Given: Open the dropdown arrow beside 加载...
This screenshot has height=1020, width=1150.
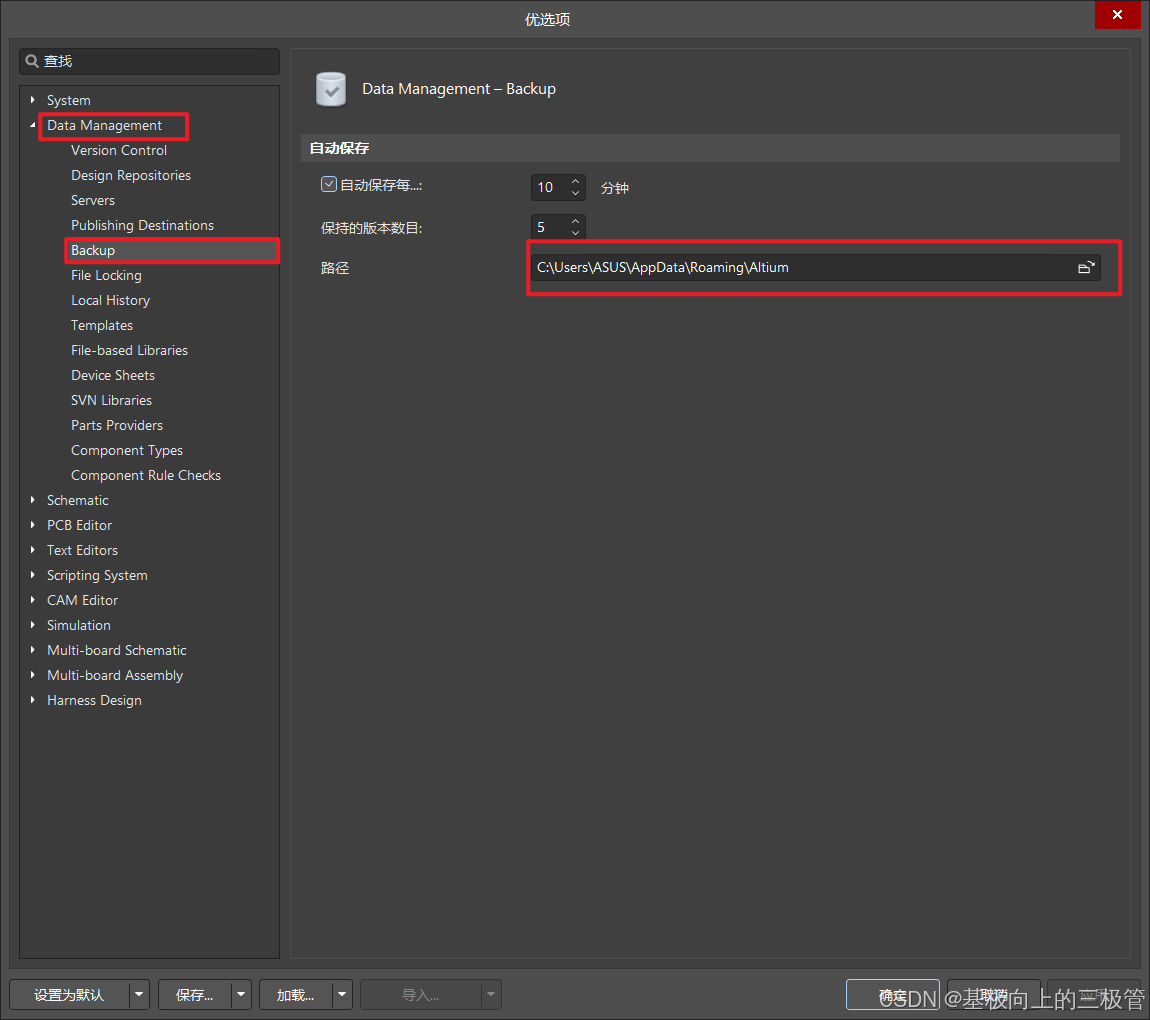Looking at the screenshot, I should pos(343,994).
